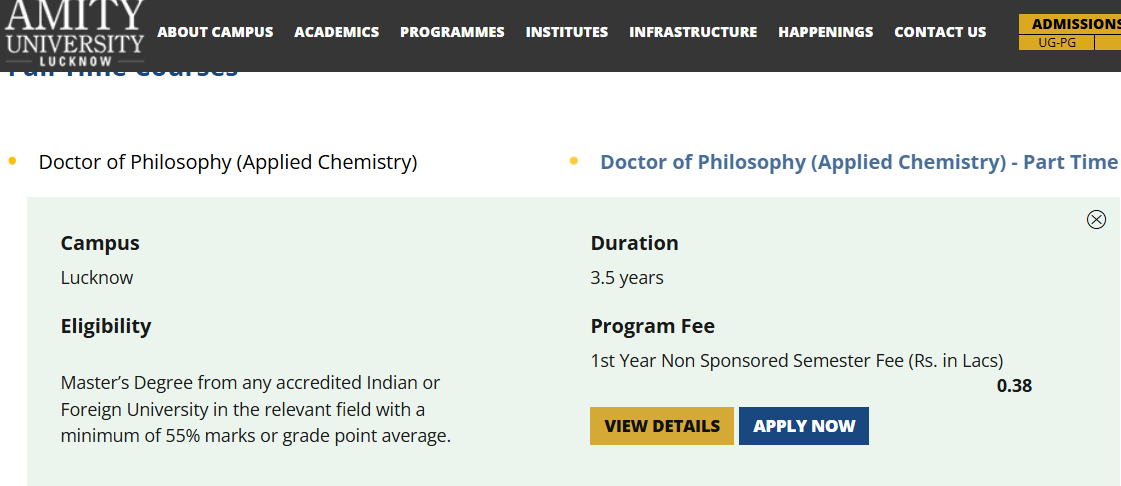The image size is (1121, 486).
Task: Click the 3.5 years duration text
Action: [627, 278]
